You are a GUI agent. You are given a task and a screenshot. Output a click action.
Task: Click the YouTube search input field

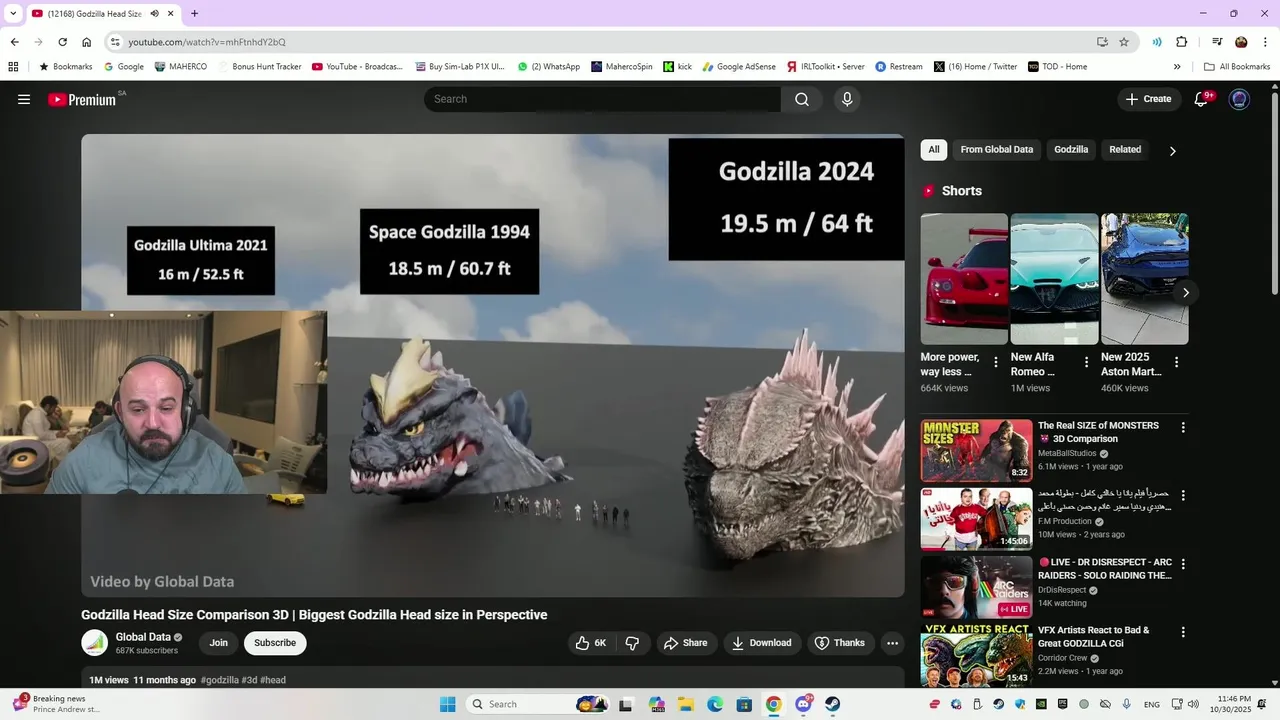click(x=602, y=99)
